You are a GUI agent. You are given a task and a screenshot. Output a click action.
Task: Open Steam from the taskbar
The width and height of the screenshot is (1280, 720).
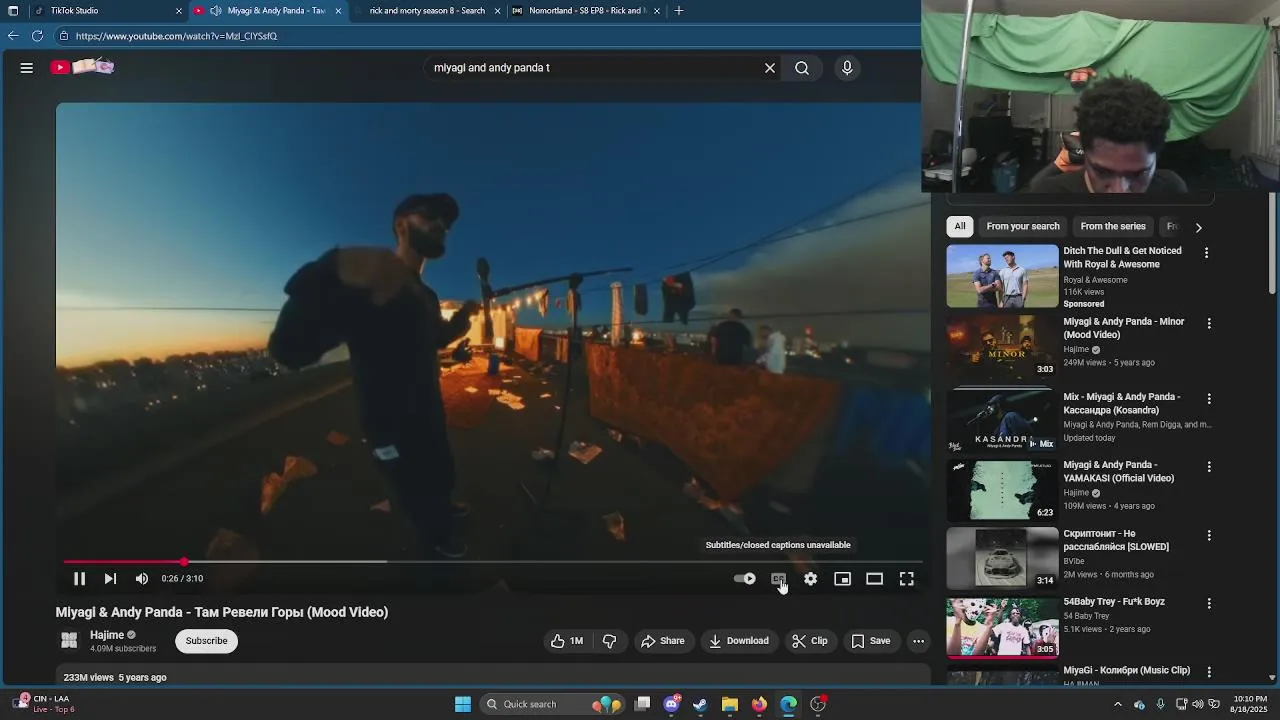tap(700, 704)
